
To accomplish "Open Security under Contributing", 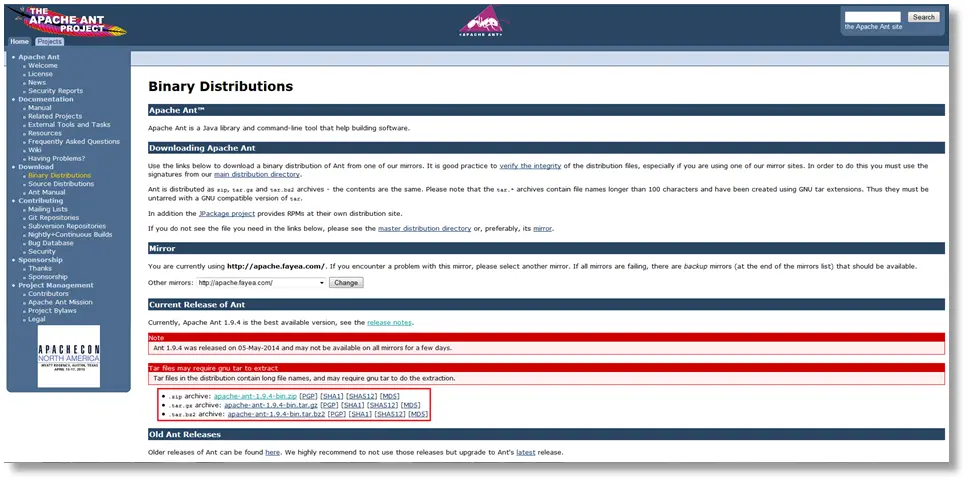I will tap(42, 252).
